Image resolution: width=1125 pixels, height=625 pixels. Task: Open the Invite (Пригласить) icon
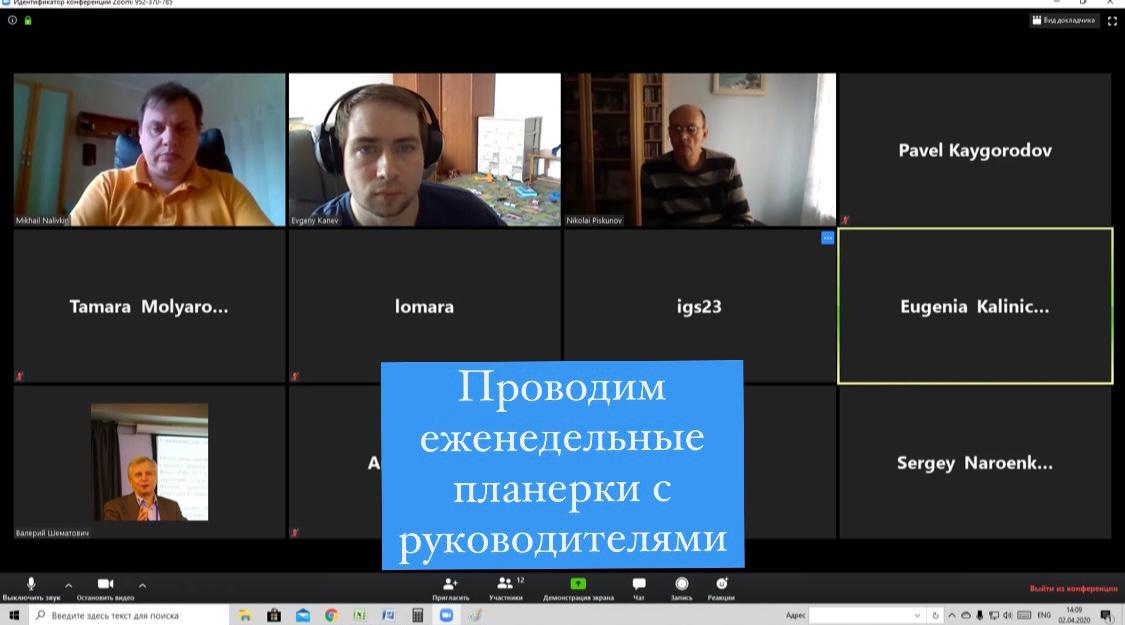(x=450, y=584)
